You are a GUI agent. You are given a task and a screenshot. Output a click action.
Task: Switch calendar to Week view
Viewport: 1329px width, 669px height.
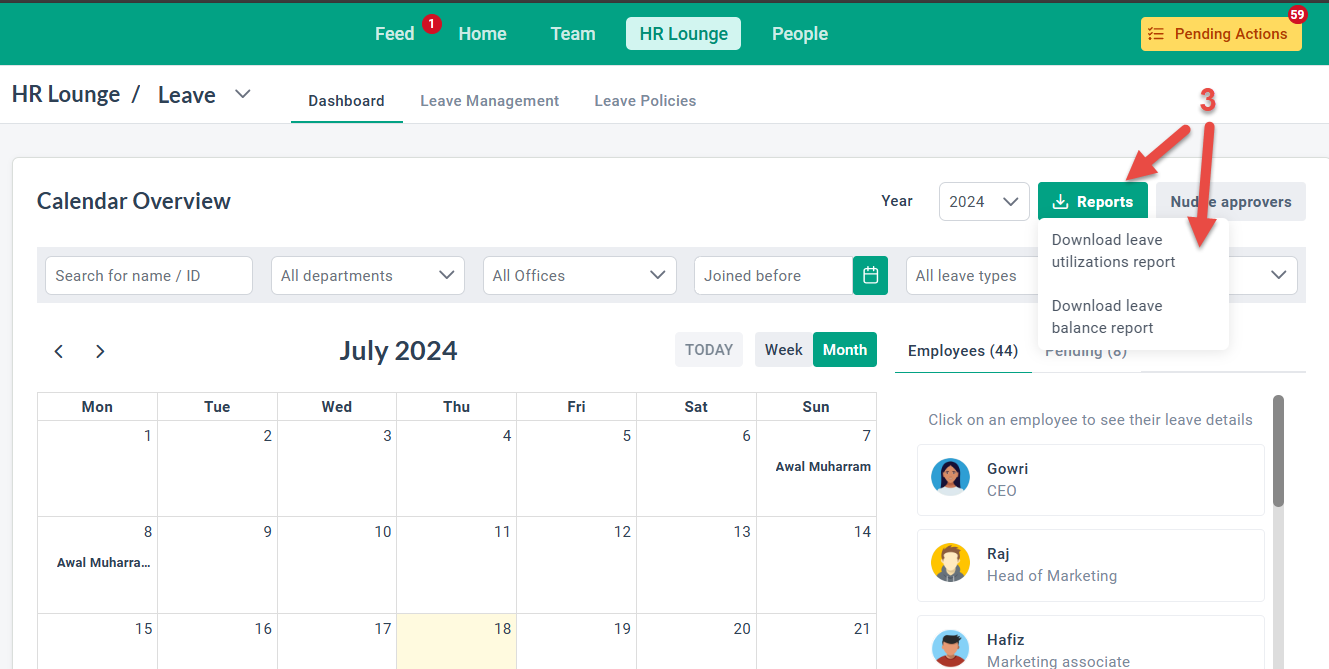click(x=784, y=349)
